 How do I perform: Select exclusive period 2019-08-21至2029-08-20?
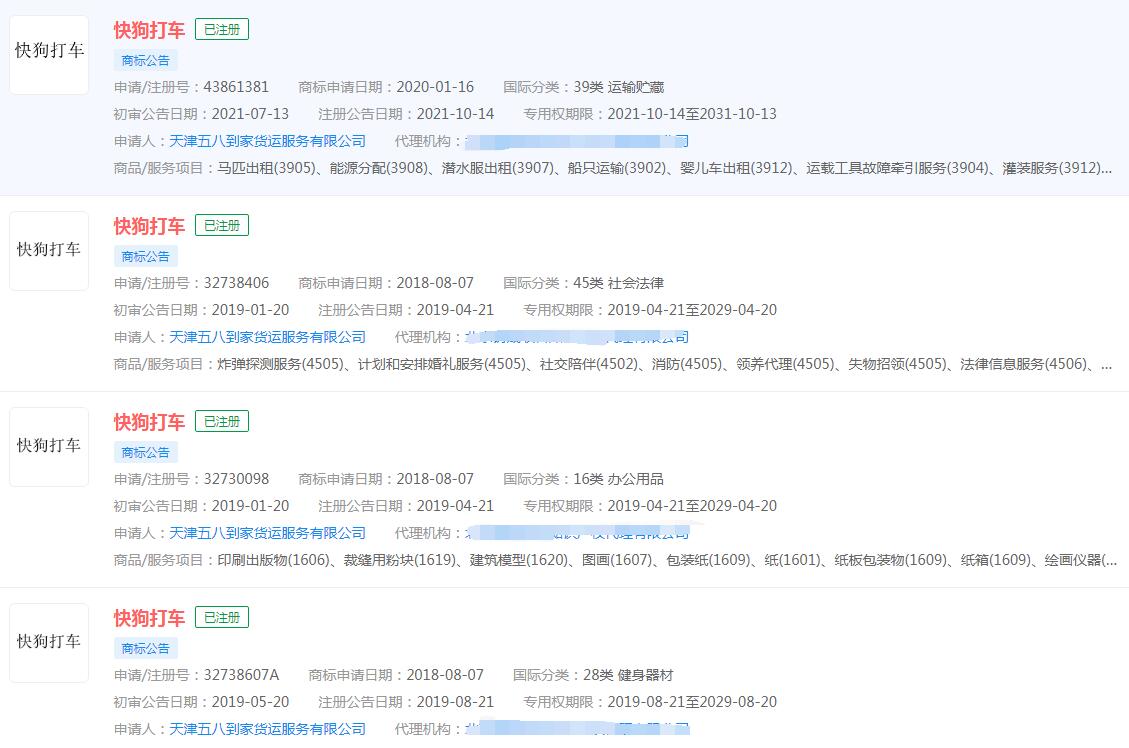[x=692, y=701]
